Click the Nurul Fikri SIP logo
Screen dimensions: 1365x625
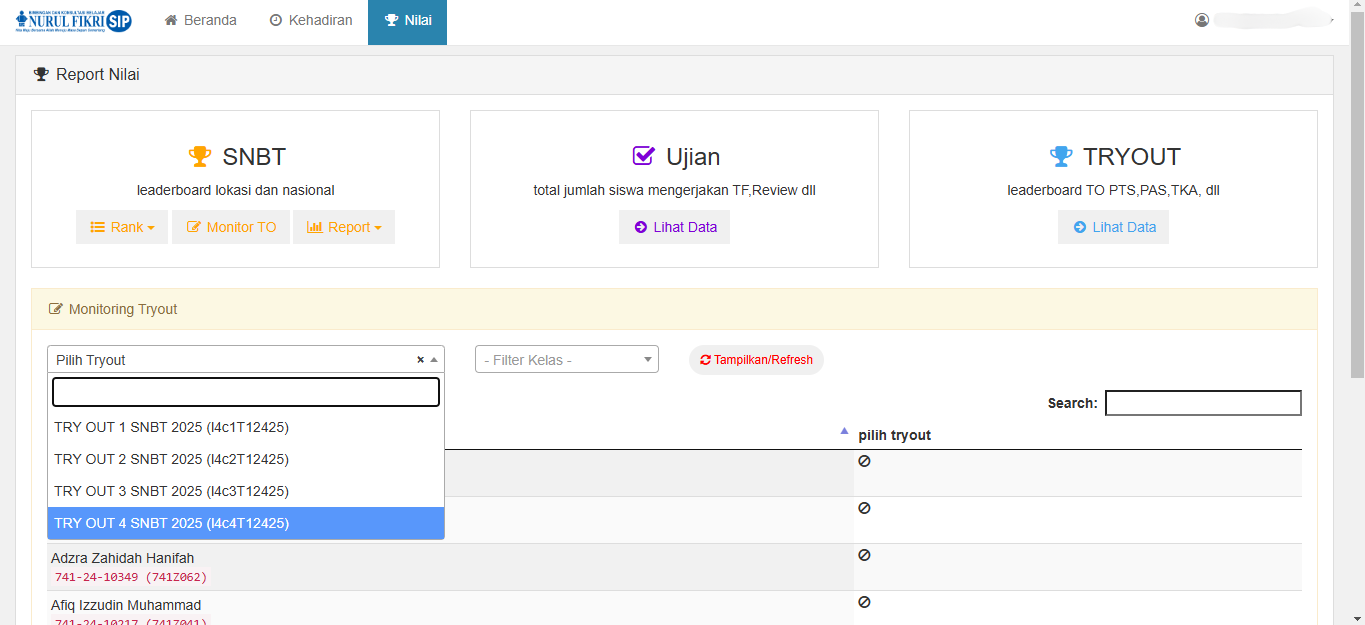pos(74,21)
